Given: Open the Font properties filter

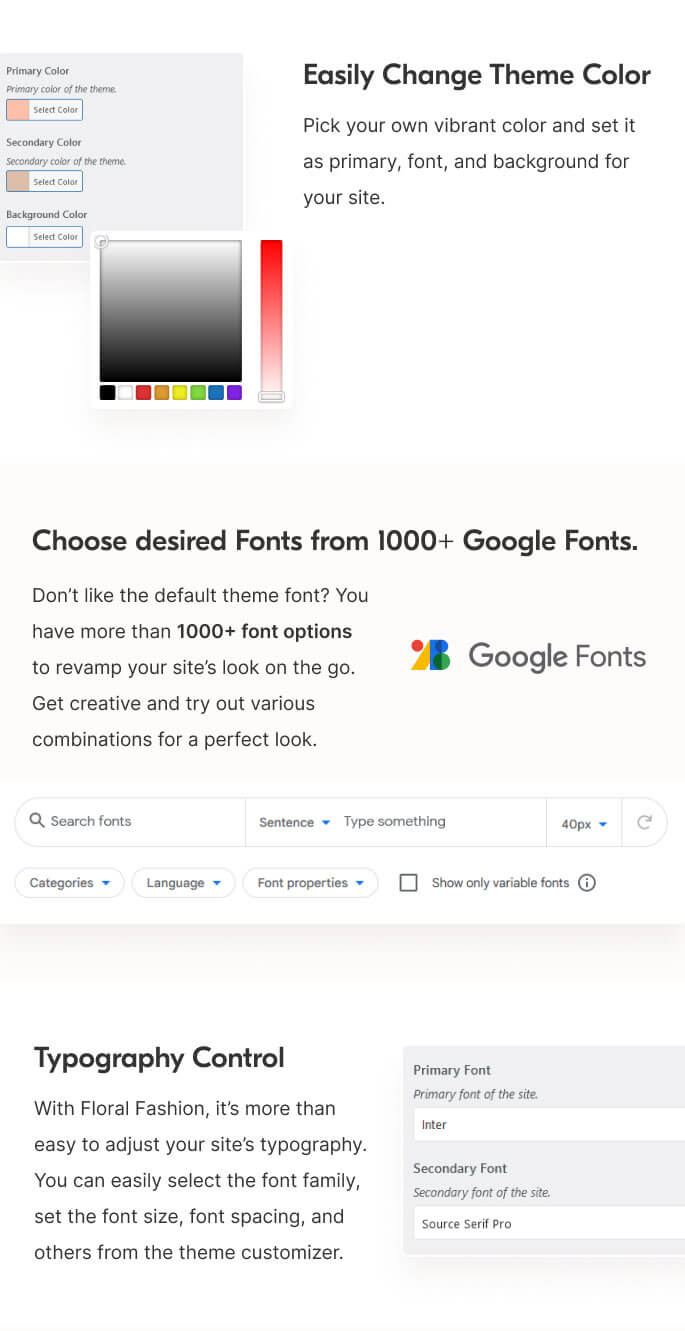Looking at the screenshot, I should point(310,883).
